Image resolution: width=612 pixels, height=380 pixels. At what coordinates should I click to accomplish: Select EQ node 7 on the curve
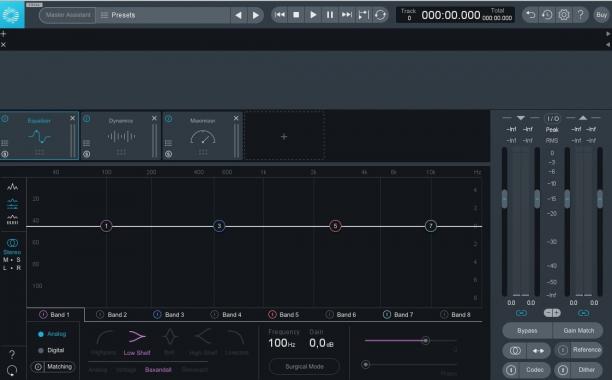(x=431, y=226)
